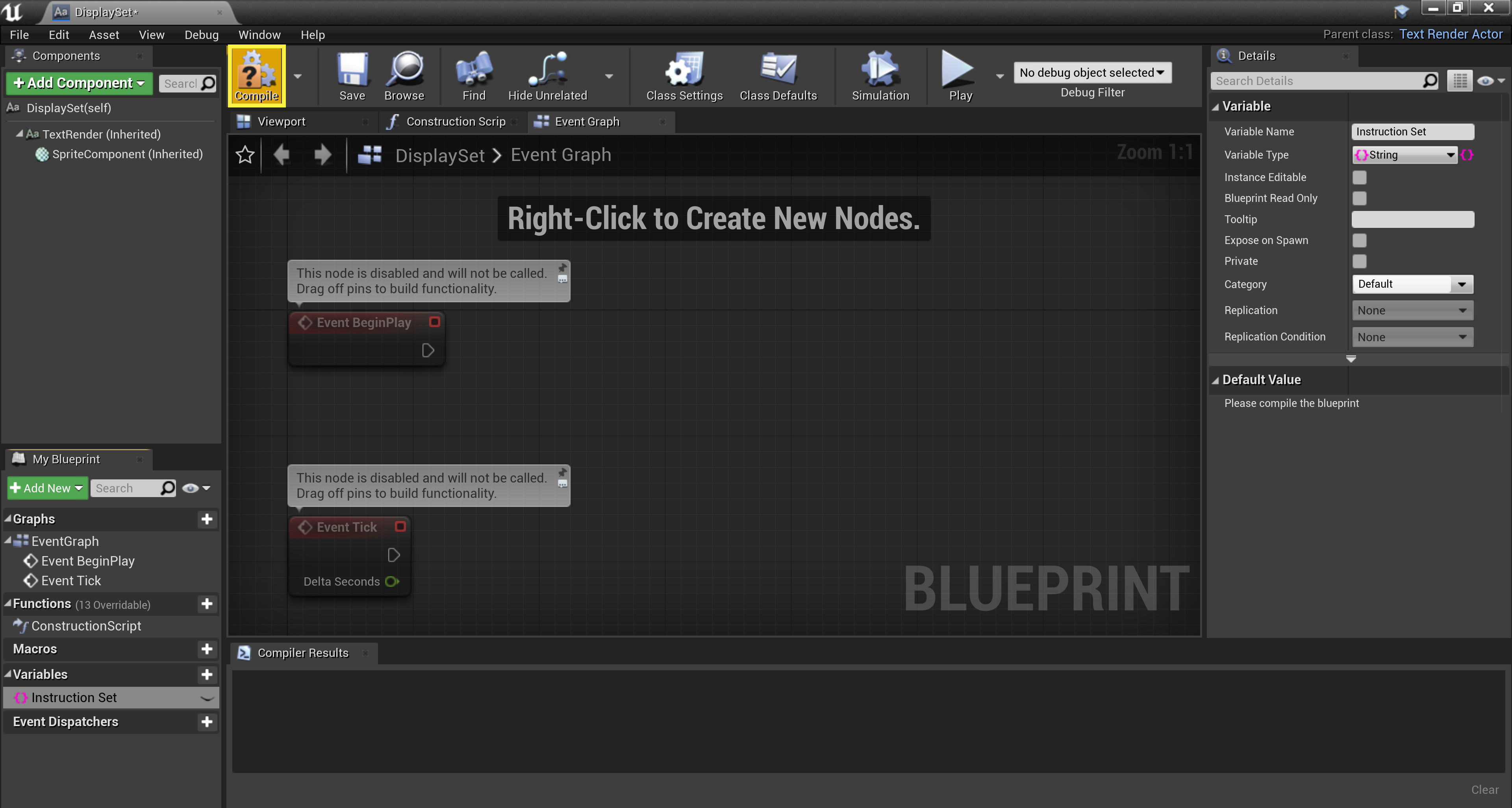Open parent class Text Render Actor
The height and width of the screenshot is (808, 1512).
1450,34
